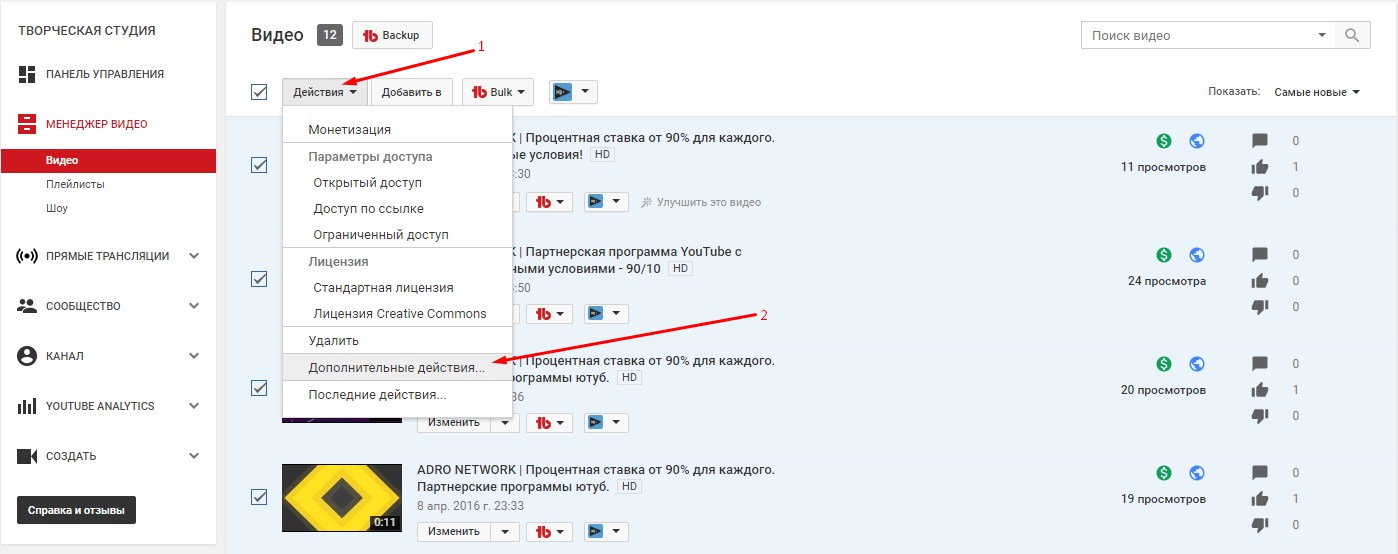This screenshot has width=1398, height=554.
Task: Open TubeBuddy dropdown in 19 просмотров row
Action: click(550, 531)
